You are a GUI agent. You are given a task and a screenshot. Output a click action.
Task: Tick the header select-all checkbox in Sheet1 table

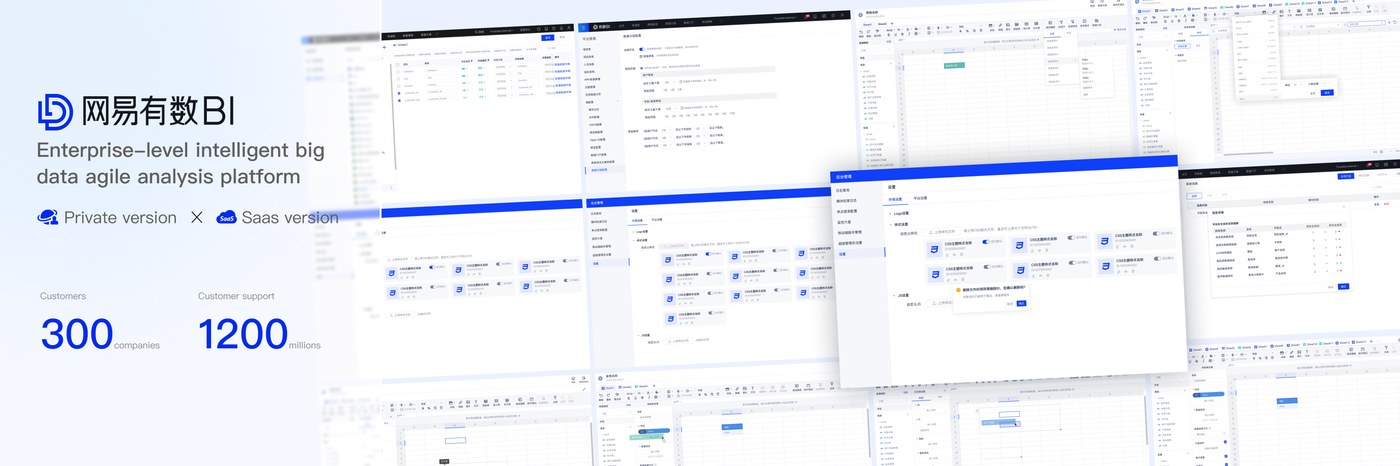point(398,64)
